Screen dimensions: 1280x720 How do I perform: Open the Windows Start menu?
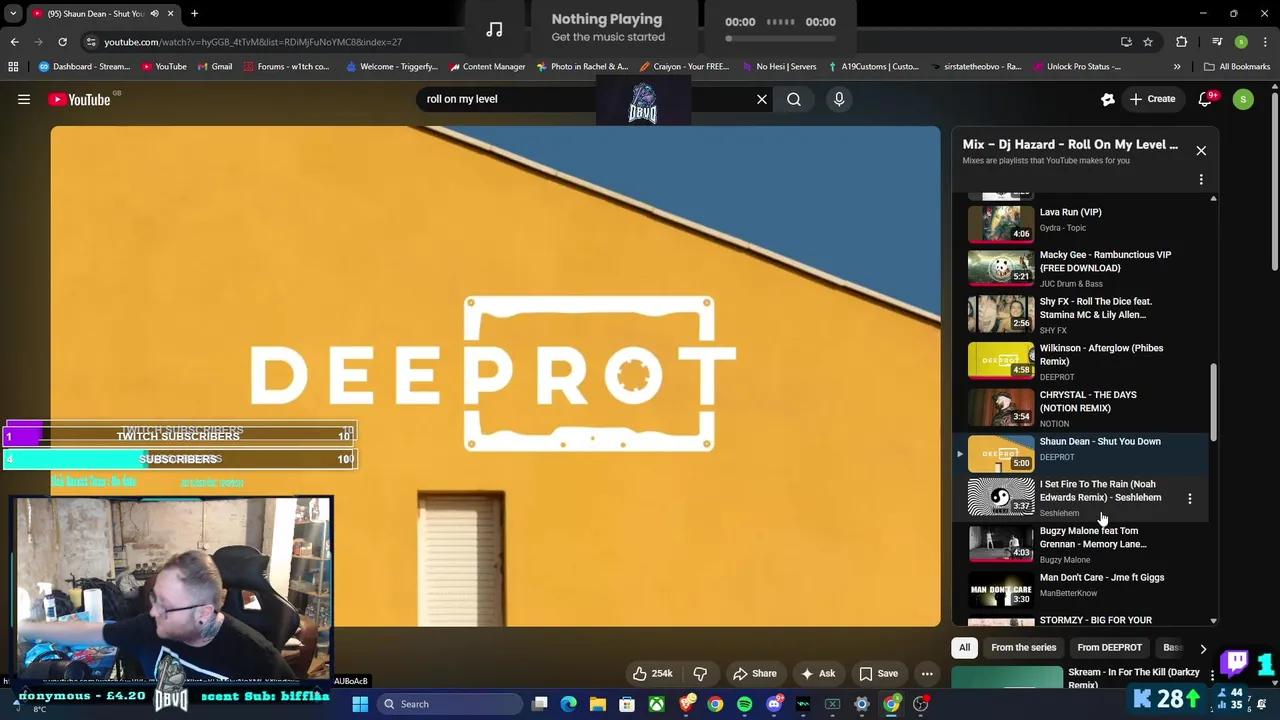click(360, 704)
